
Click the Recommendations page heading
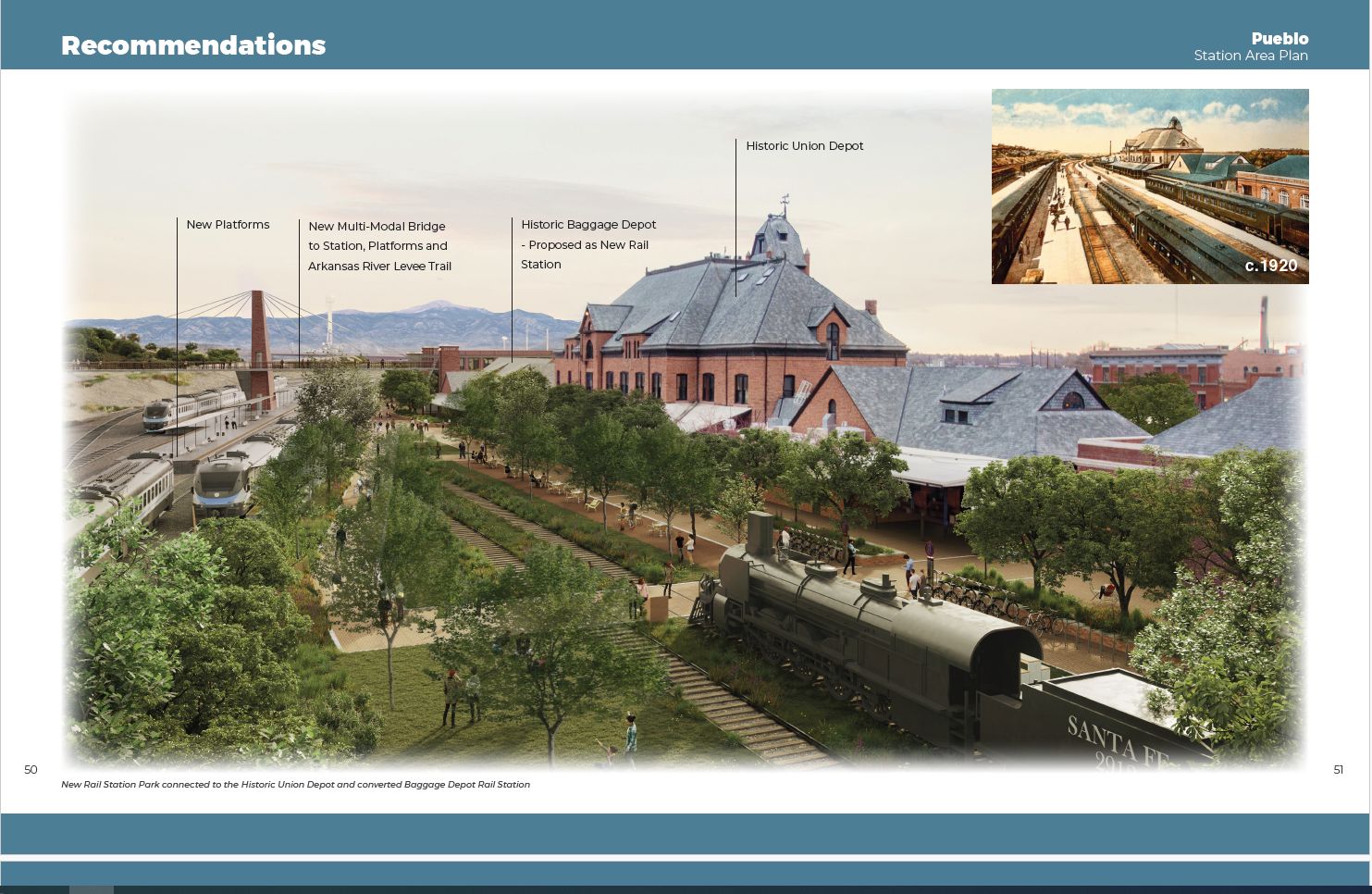193,44
